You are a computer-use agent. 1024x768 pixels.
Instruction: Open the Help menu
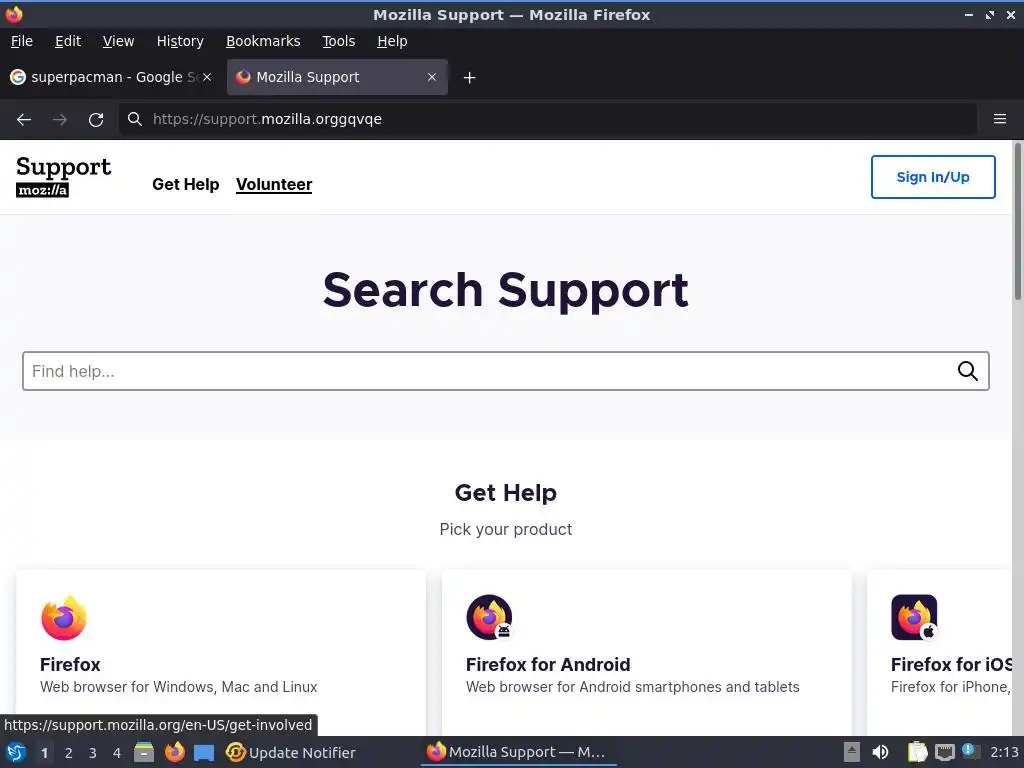tap(392, 41)
